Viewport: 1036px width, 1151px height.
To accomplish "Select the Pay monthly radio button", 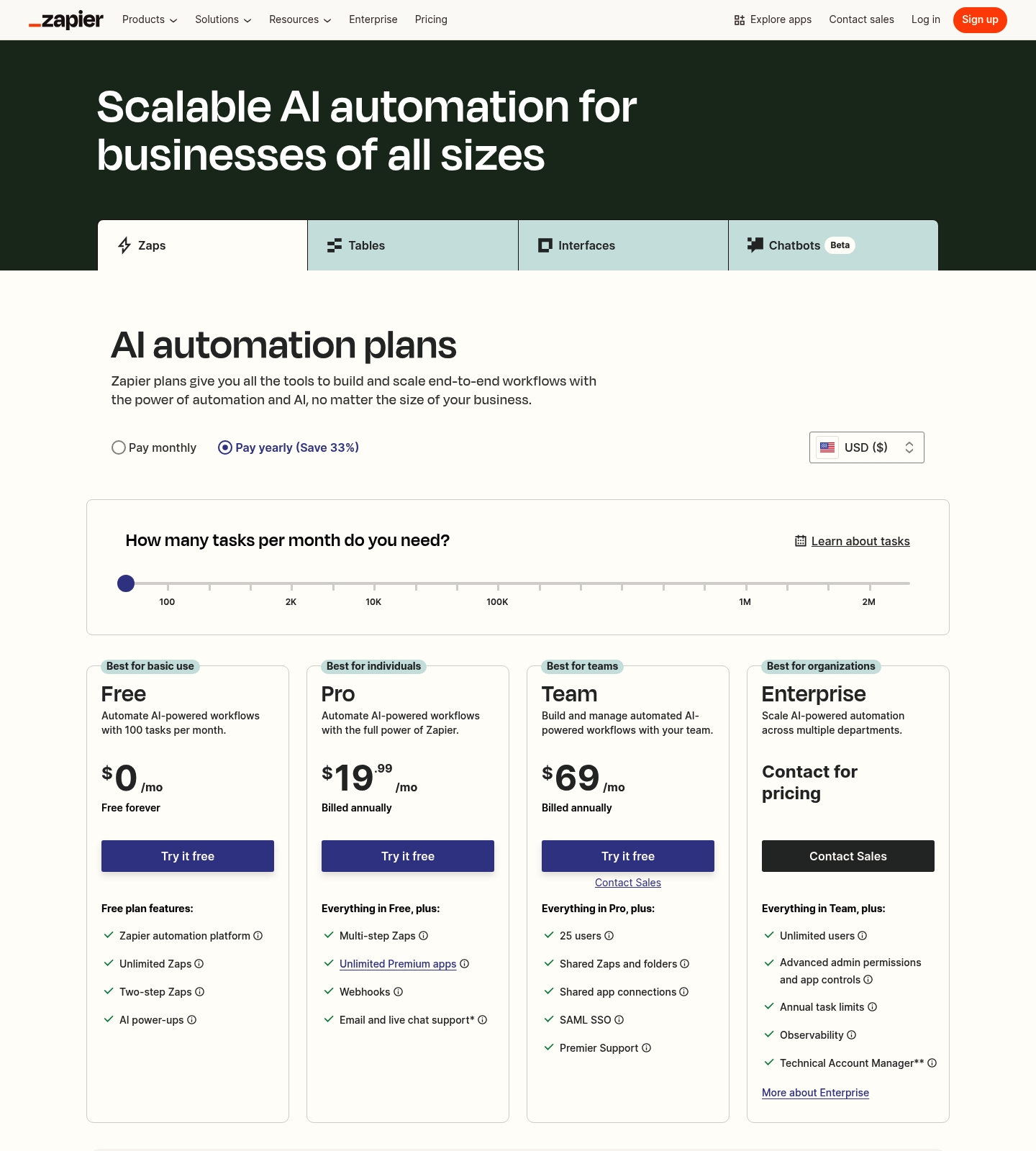I will click(x=119, y=447).
